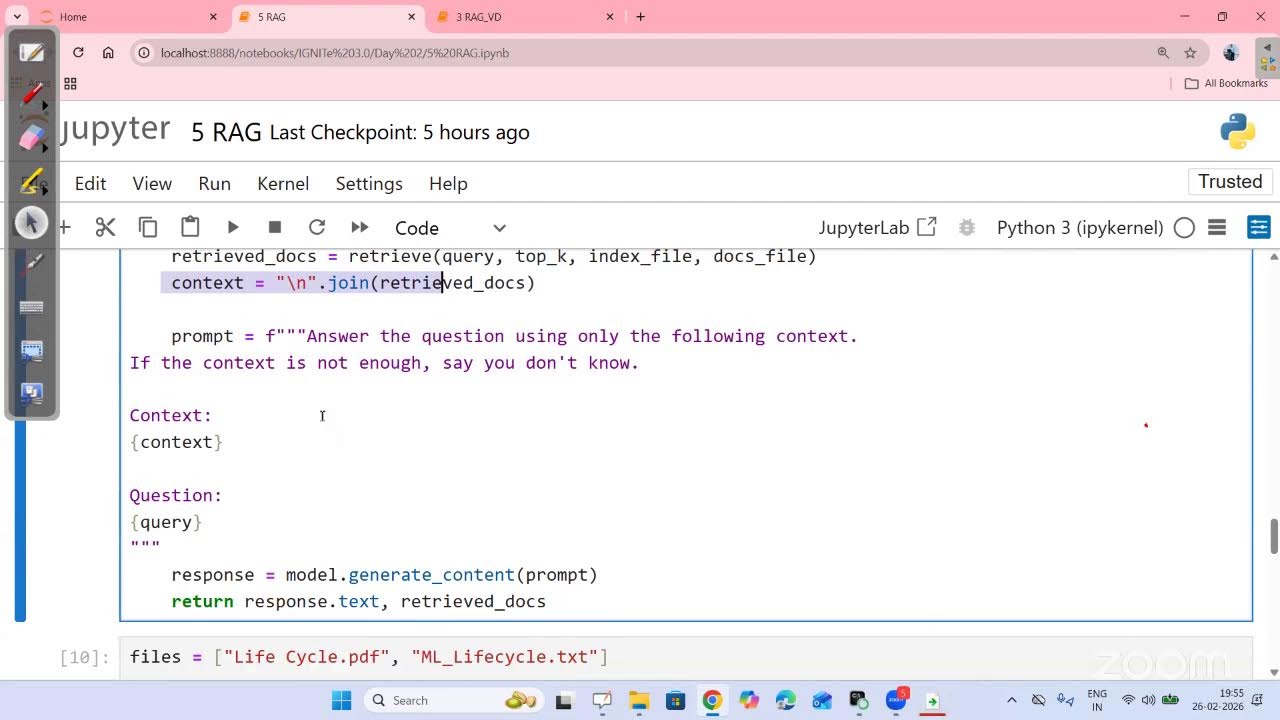1280x720 pixels.
Task: Open the on-screen keyboard tool
Action: coord(32,307)
